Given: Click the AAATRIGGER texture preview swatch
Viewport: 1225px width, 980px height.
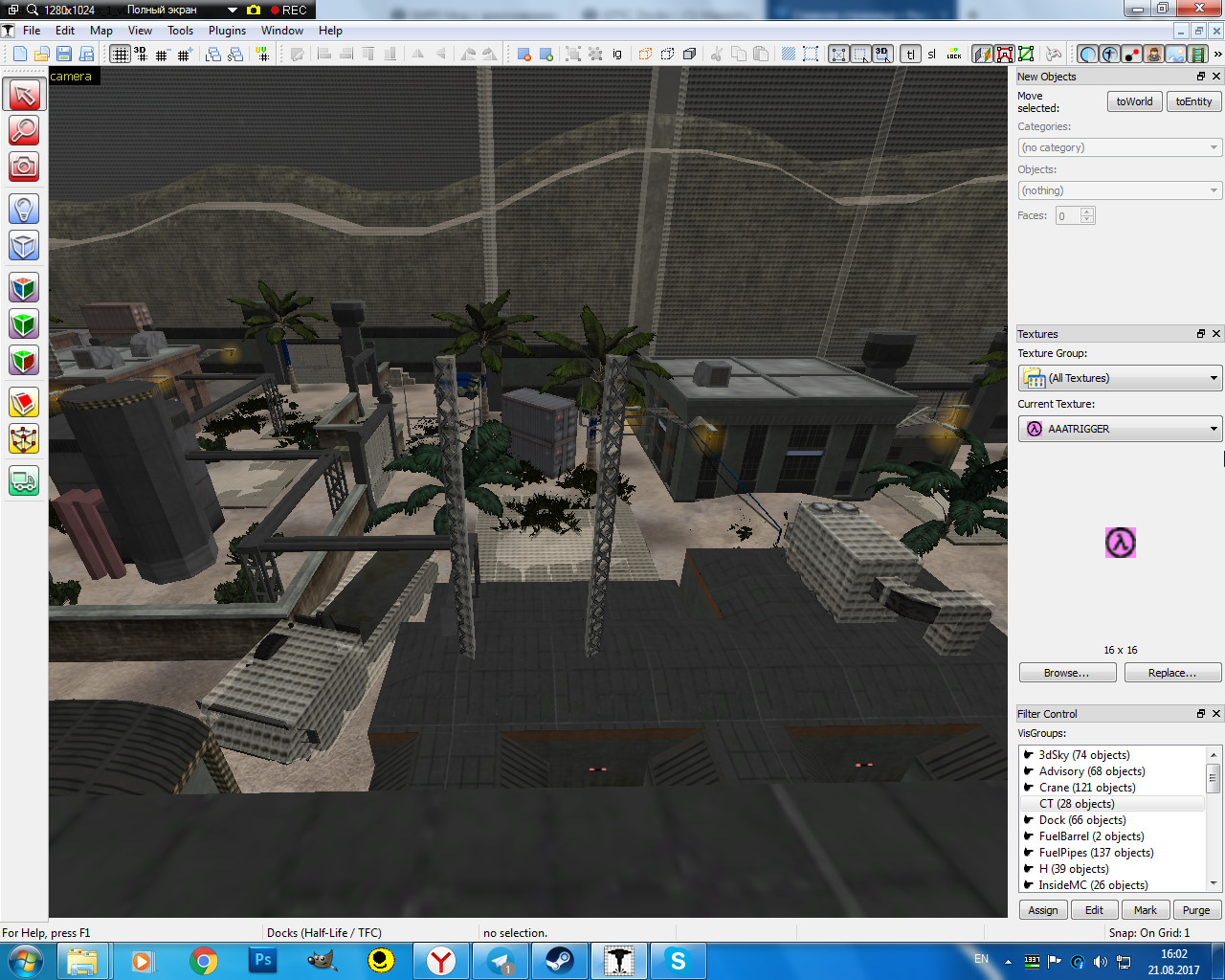Looking at the screenshot, I should (1121, 543).
